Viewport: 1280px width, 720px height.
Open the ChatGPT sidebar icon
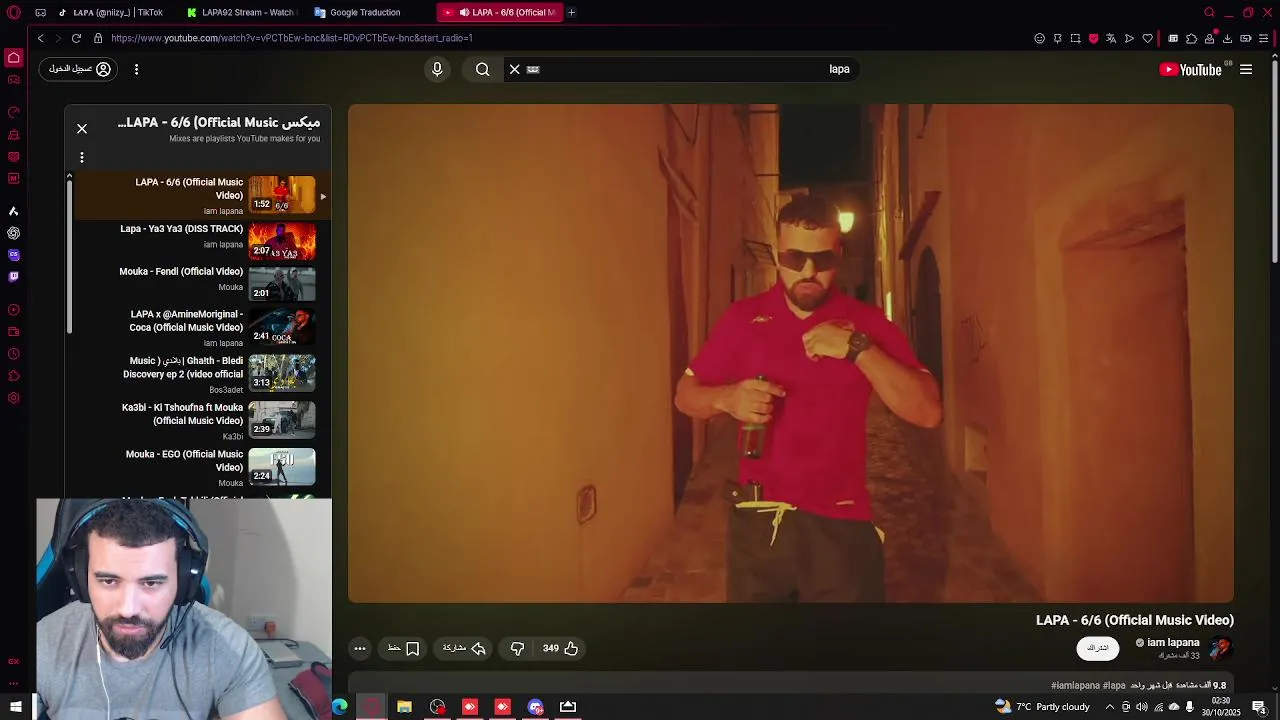click(13, 233)
